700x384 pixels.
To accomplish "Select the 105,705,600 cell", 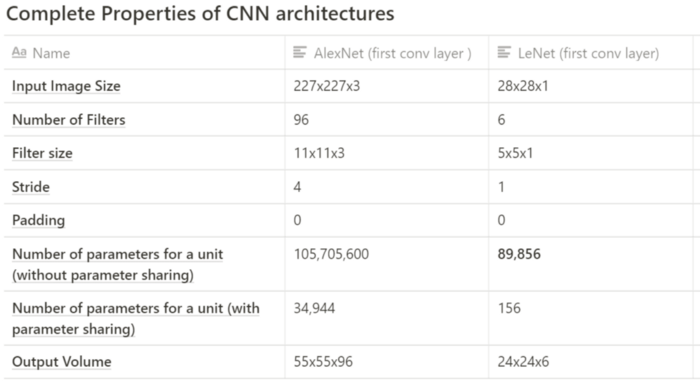I will click(387, 264).
